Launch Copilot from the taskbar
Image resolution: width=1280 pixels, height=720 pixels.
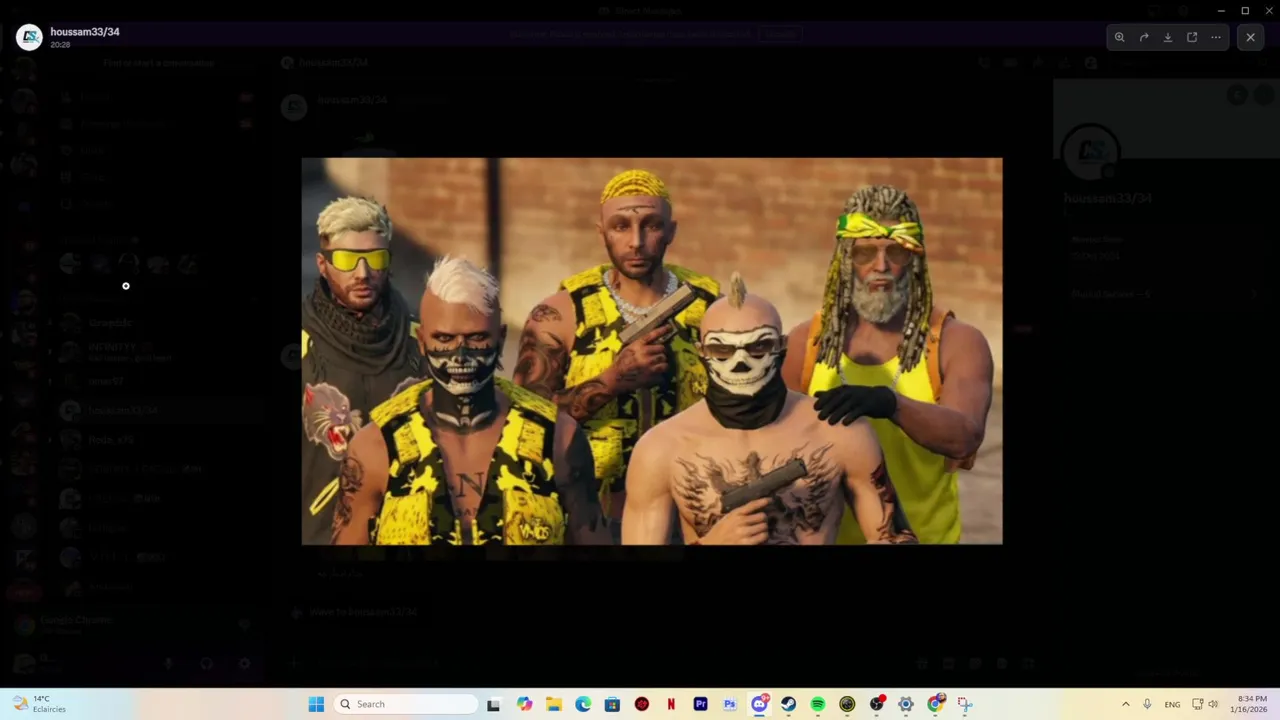tap(524, 704)
